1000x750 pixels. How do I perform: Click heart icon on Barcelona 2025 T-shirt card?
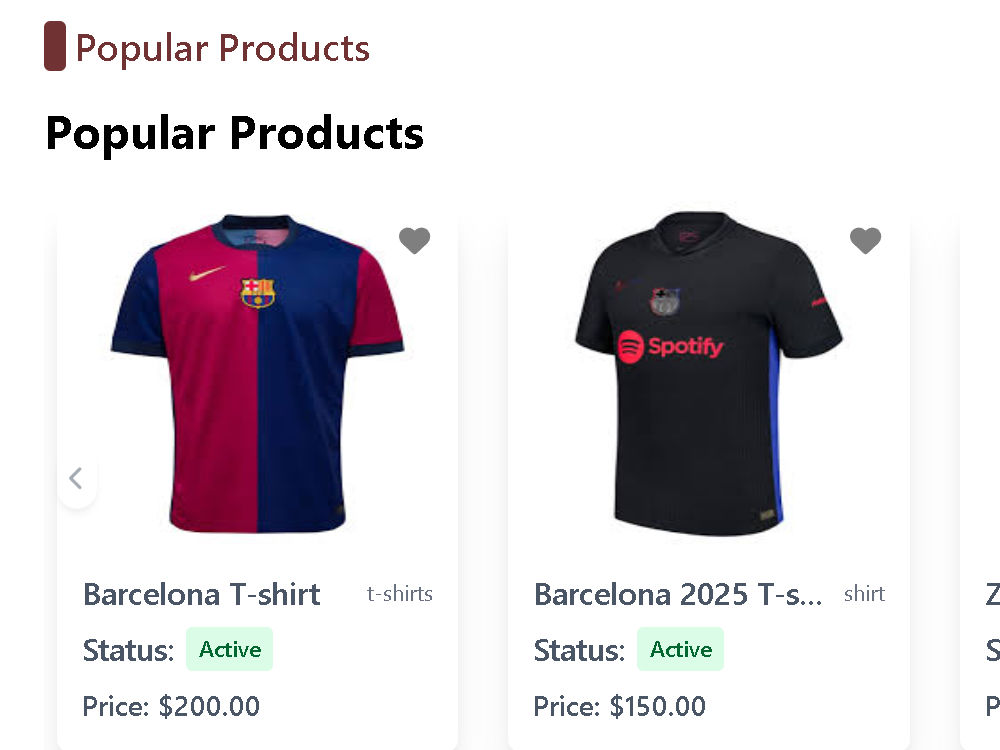865,240
